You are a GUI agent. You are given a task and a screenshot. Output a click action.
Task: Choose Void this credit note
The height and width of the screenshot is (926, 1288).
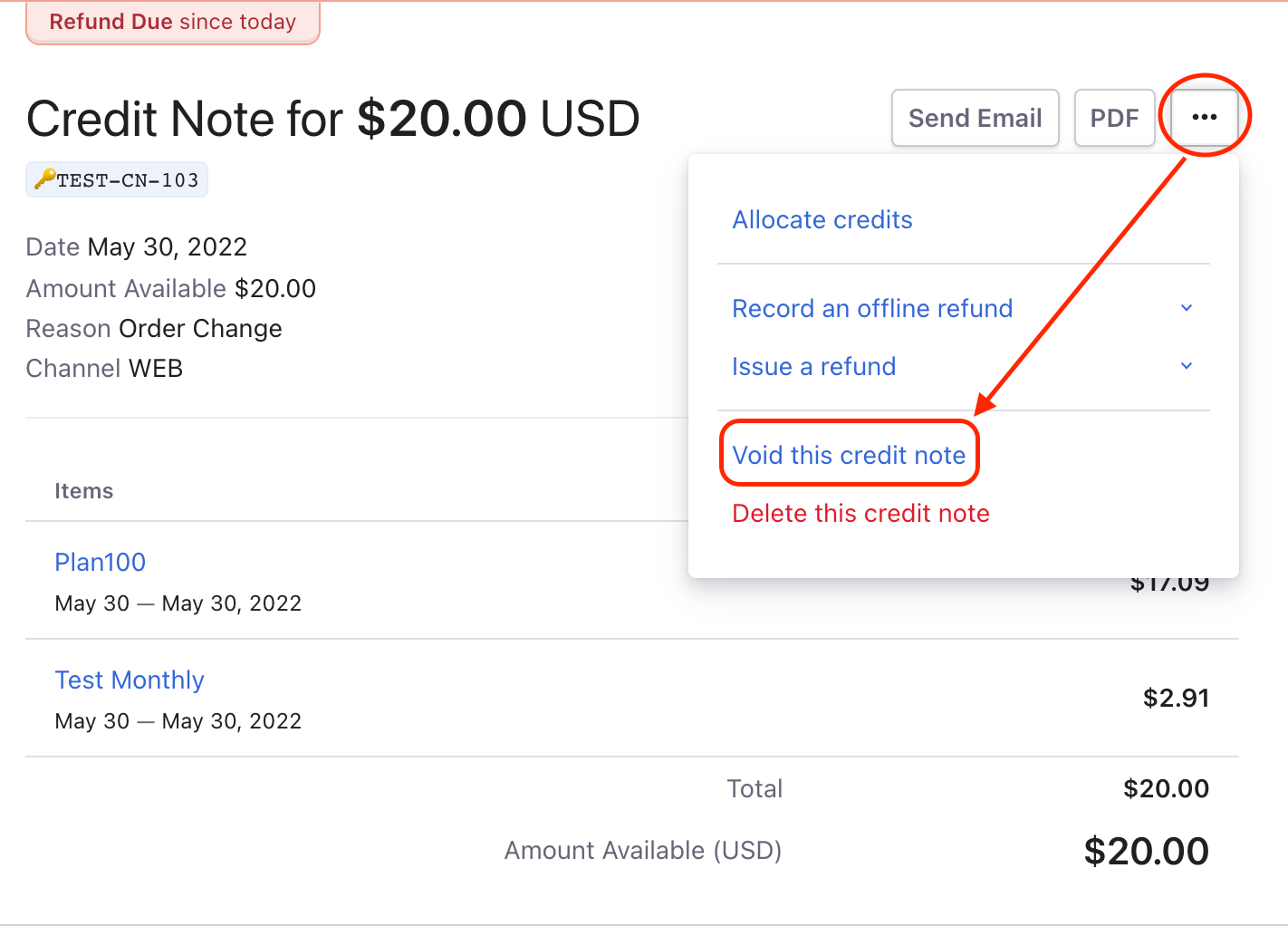850,455
